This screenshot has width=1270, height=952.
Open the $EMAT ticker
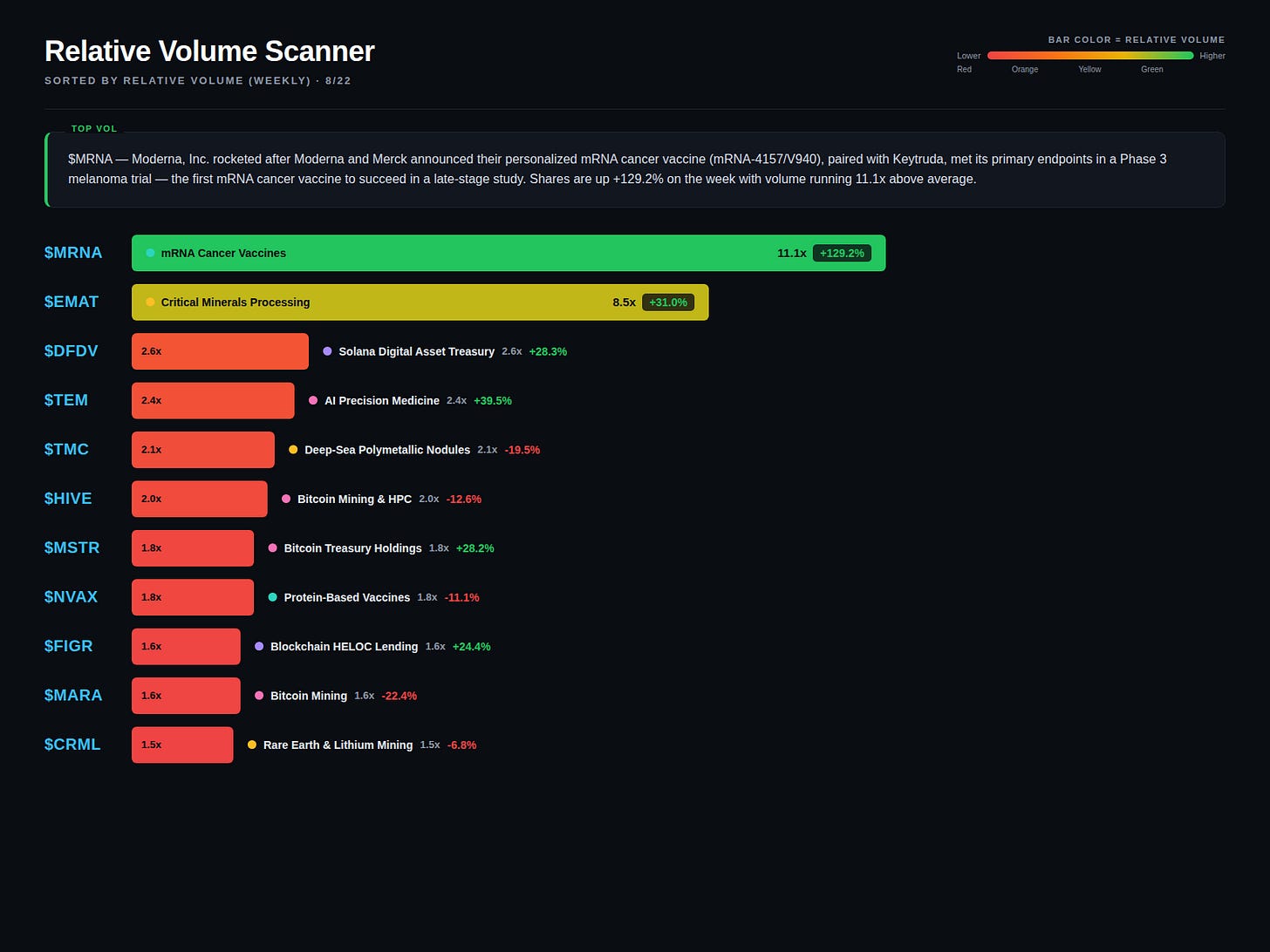72,302
